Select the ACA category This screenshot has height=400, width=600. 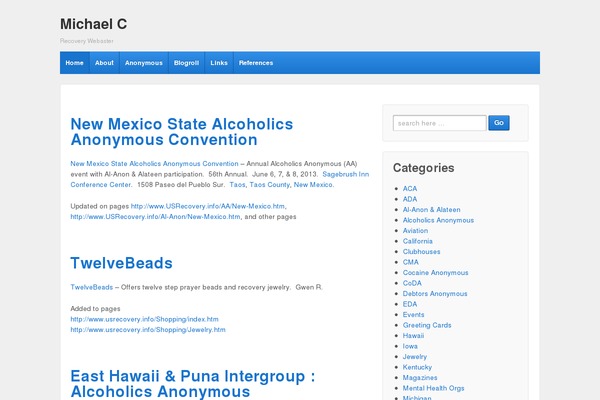[410, 189]
